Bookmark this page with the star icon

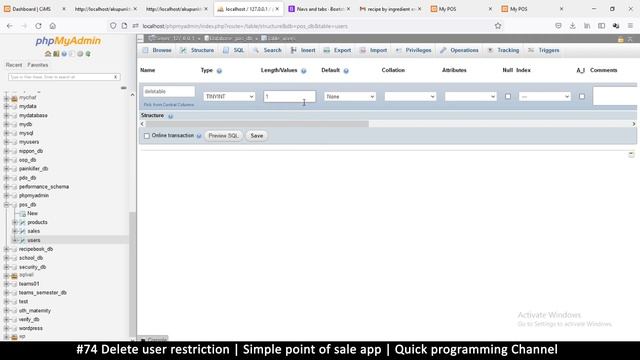coord(498,26)
